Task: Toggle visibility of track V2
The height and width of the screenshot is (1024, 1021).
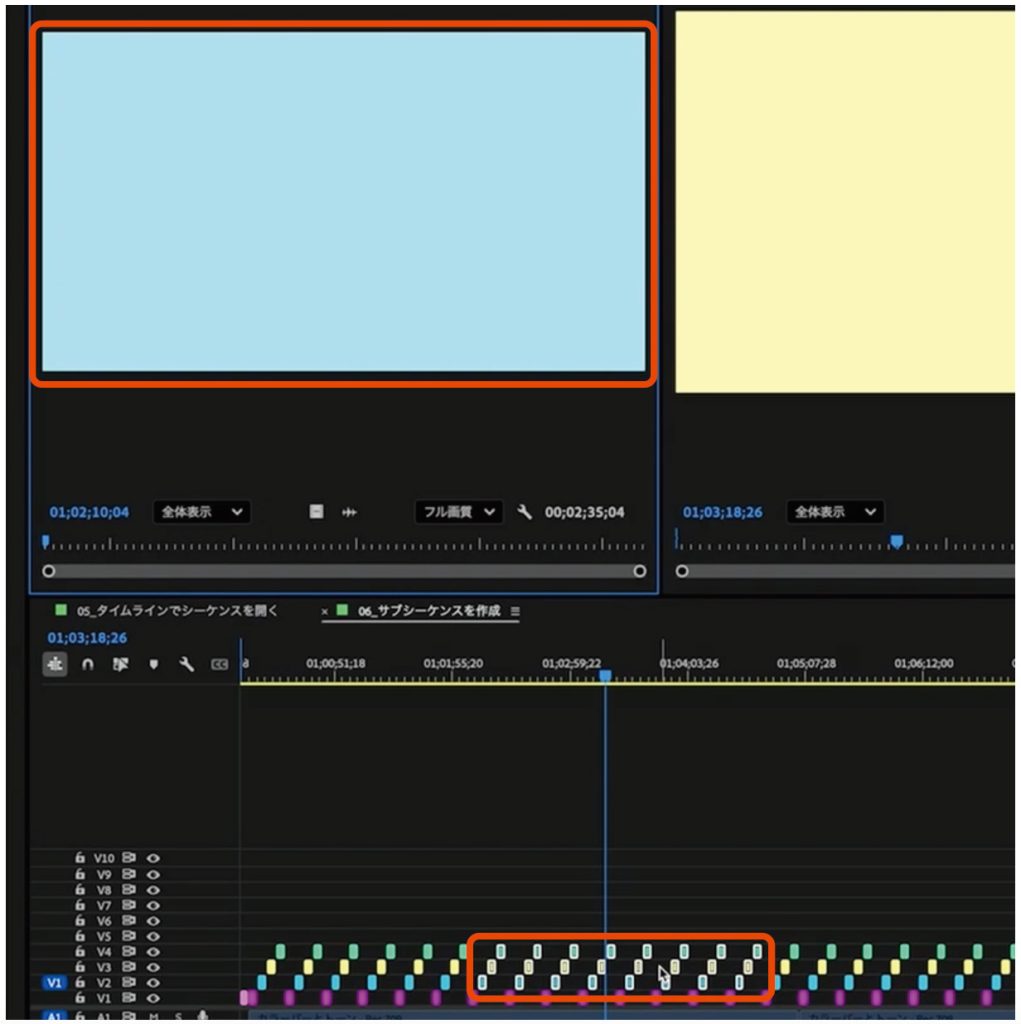Action: point(154,983)
